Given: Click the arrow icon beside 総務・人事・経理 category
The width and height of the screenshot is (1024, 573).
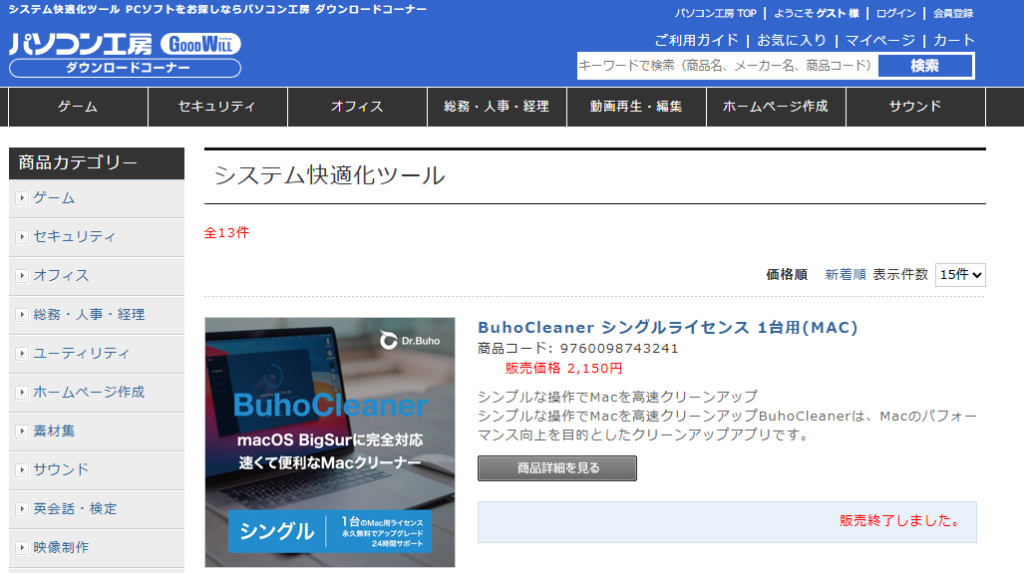Looking at the screenshot, I should pyautogui.click(x=22, y=314).
